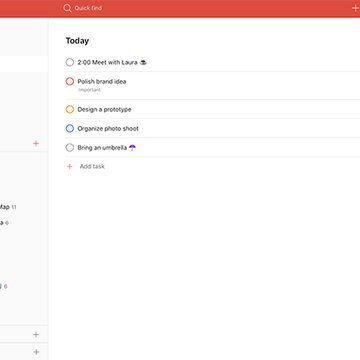
Task: Open the 'Design a prototype' task
Action: [x=104, y=109]
